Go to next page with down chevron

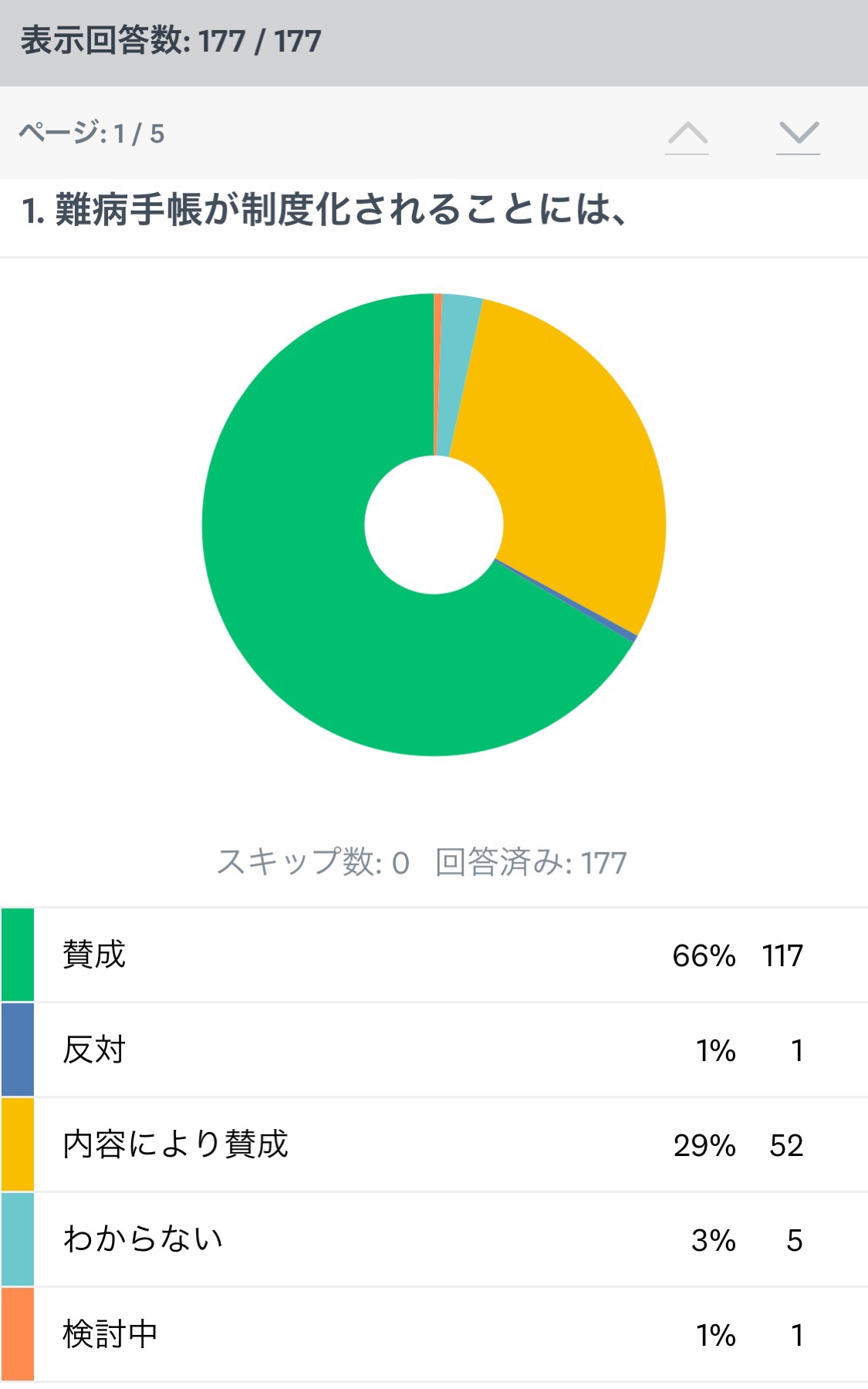(799, 135)
